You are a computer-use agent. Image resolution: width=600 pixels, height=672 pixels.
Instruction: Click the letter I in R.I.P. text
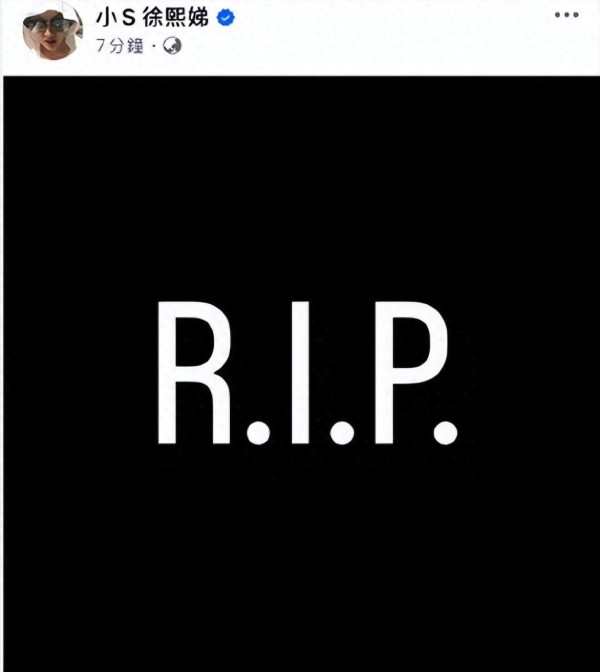pyautogui.click(x=300, y=372)
